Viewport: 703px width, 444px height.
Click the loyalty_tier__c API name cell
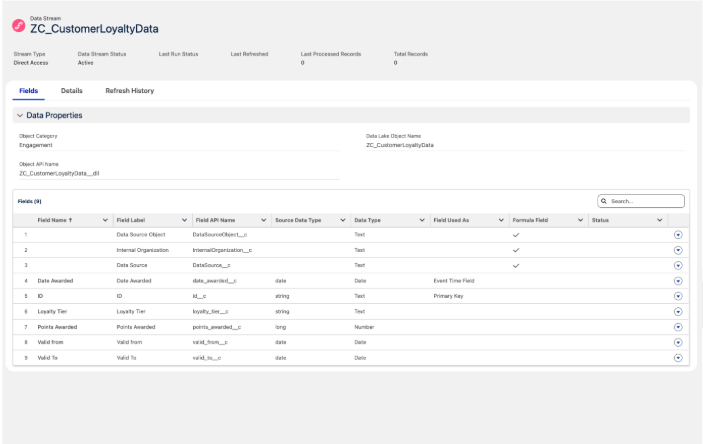pos(211,312)
